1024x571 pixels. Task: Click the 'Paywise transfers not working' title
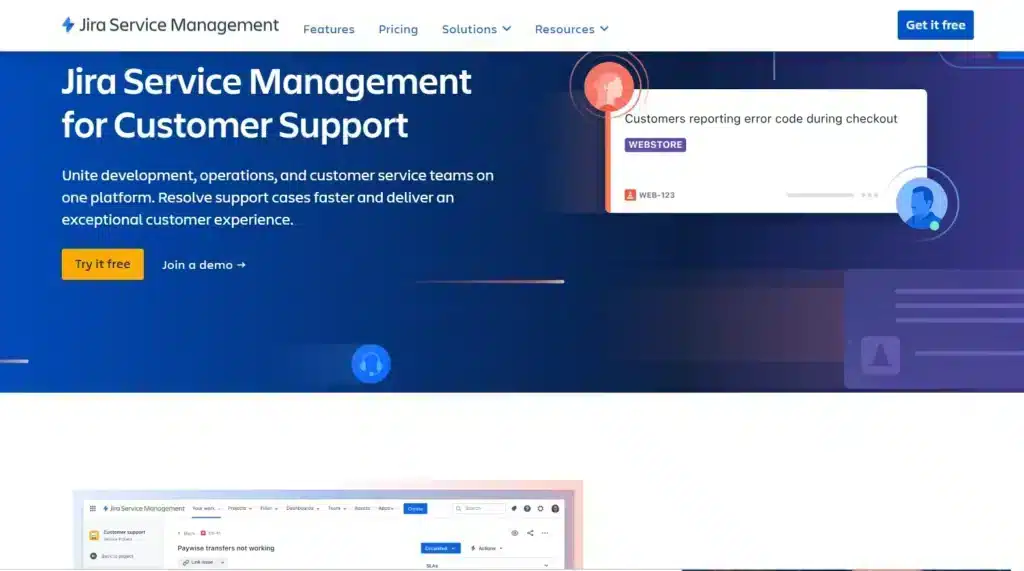point(226,548)
